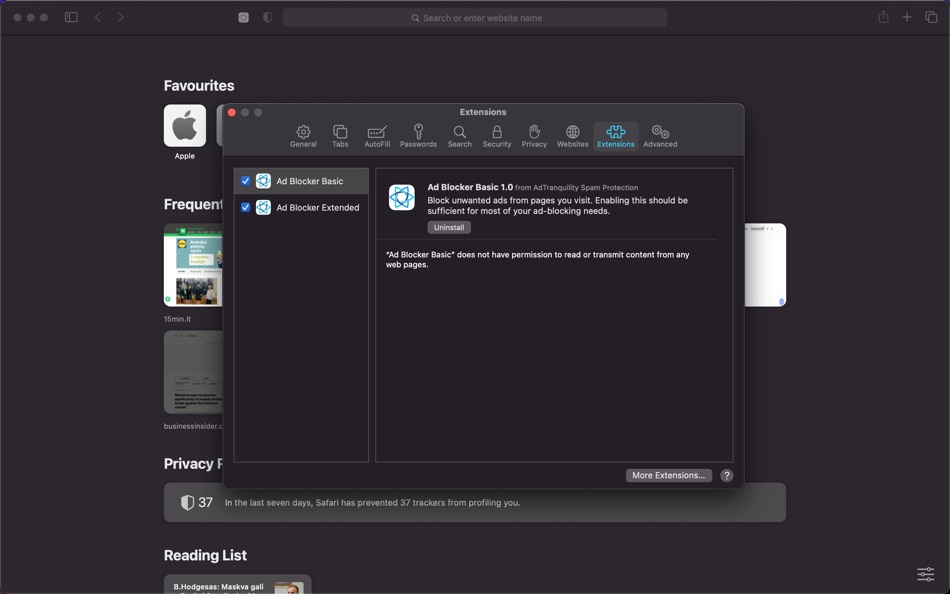Open the Apple favourite tile
This screenshot has width=950, height=594.
click(x=185, y=126)
